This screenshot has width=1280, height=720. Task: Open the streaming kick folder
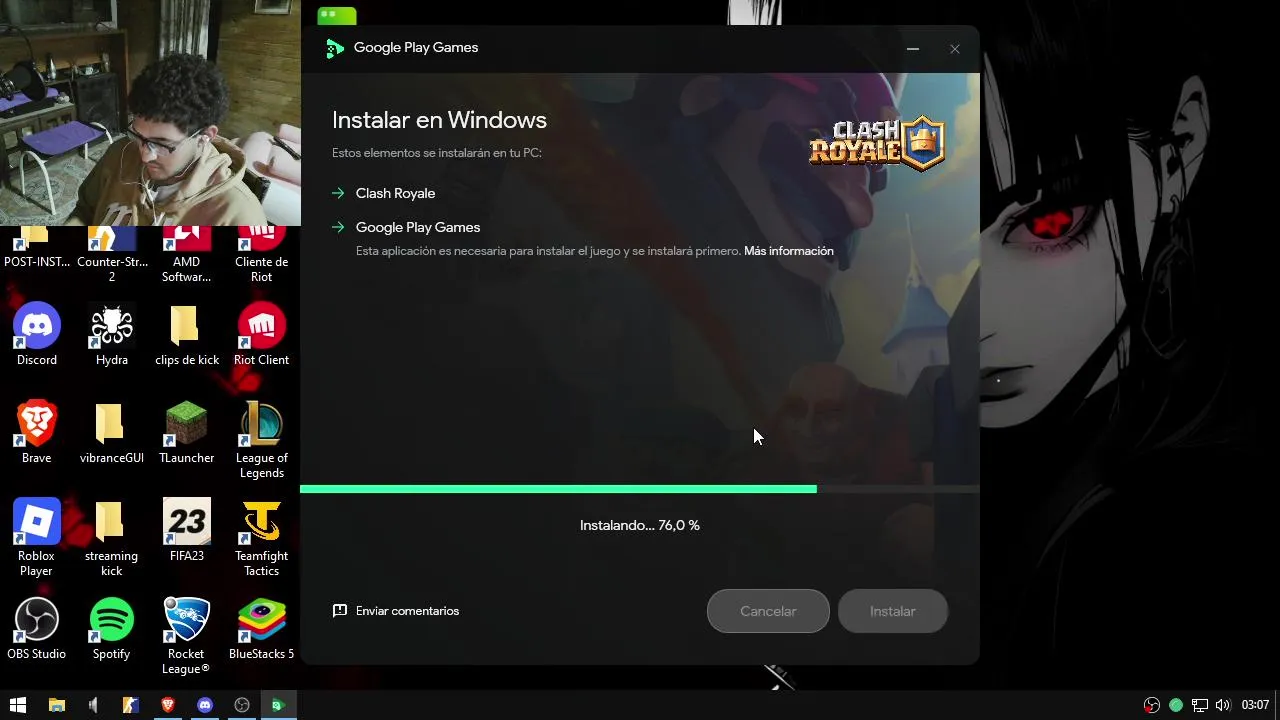pyautogui.click(x=112, y=537)
